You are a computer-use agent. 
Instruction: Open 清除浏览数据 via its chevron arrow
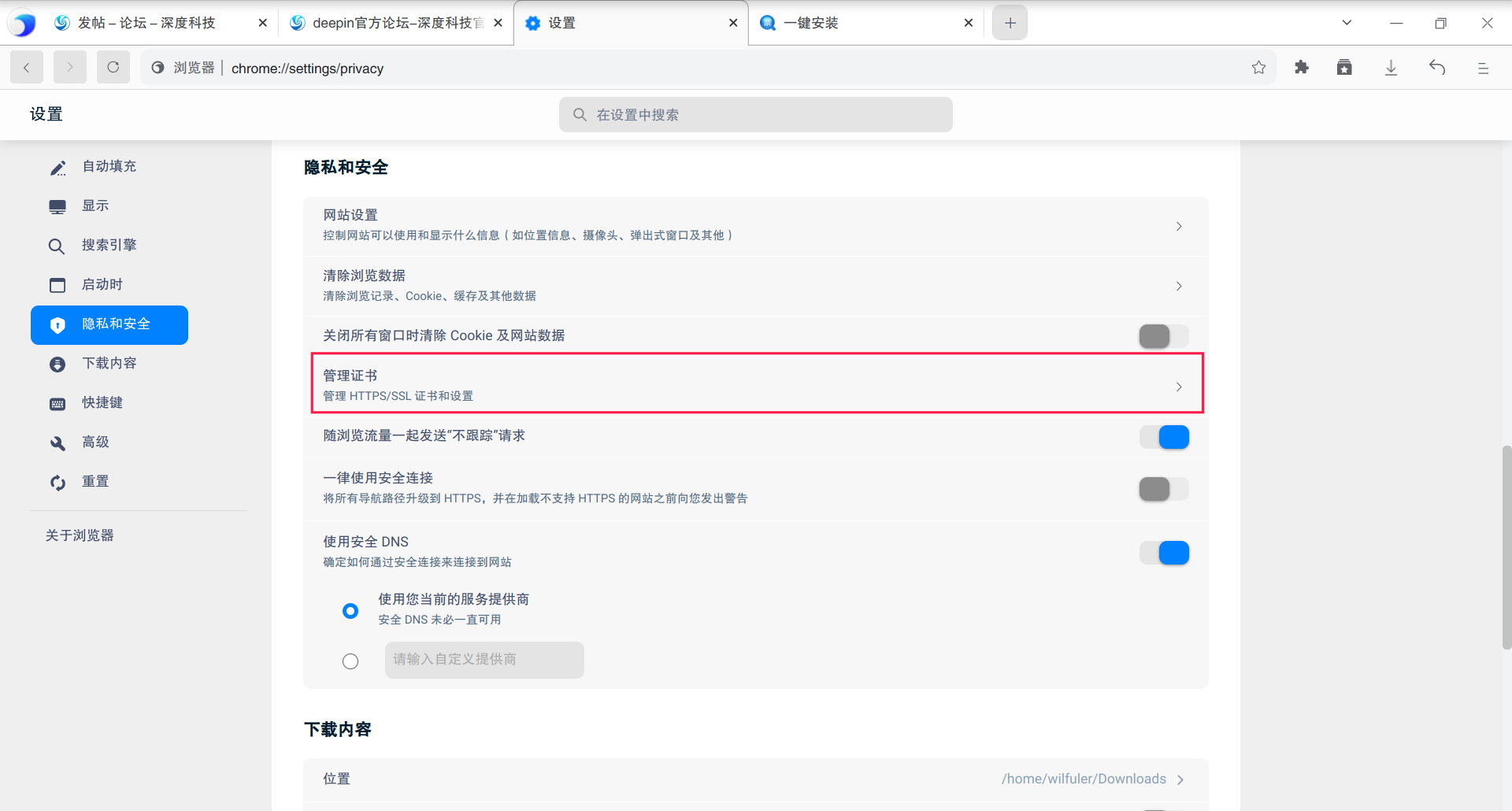tap(1179, 286)
